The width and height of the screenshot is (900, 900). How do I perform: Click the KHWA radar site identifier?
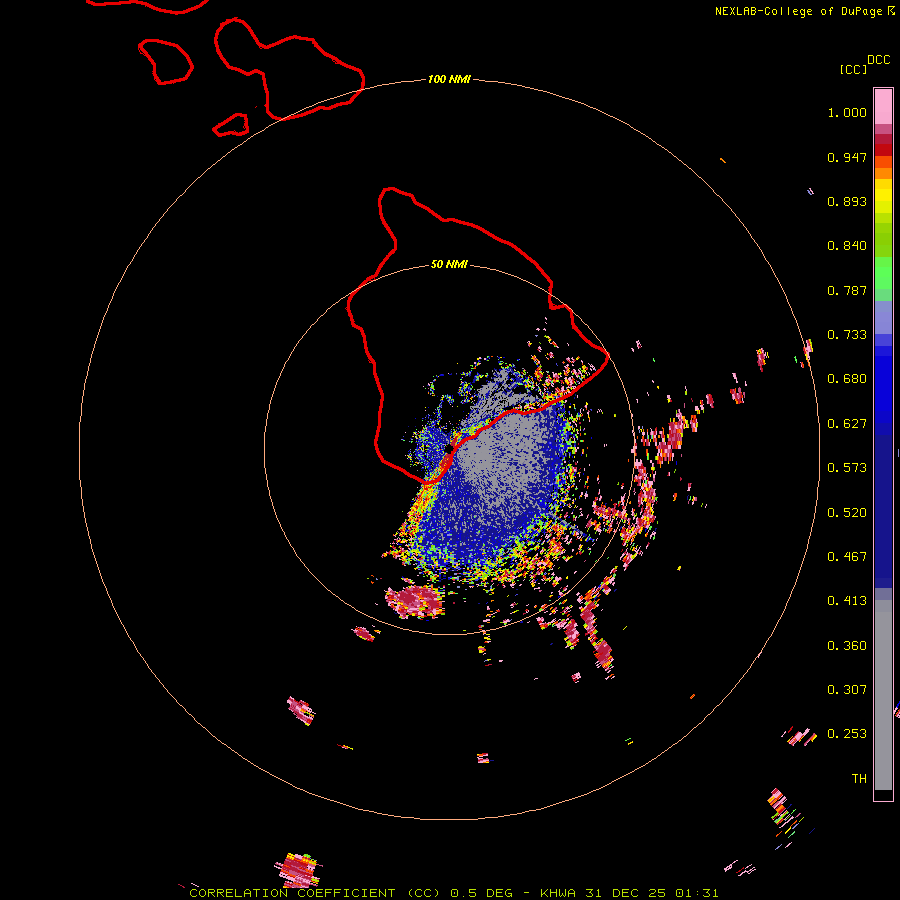[x=557, y=893]
